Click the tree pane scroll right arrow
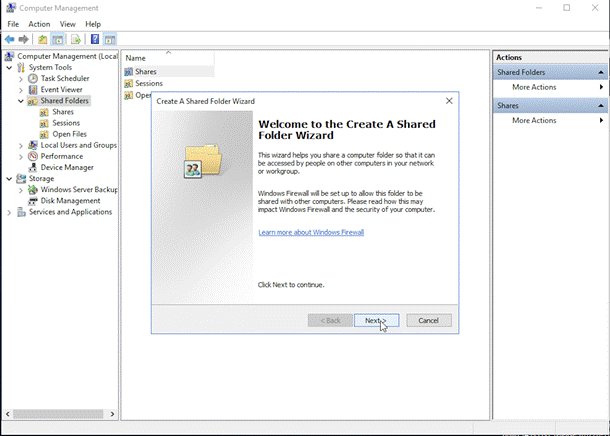Viewport: 610px width, 436px height. click(112, 414)
